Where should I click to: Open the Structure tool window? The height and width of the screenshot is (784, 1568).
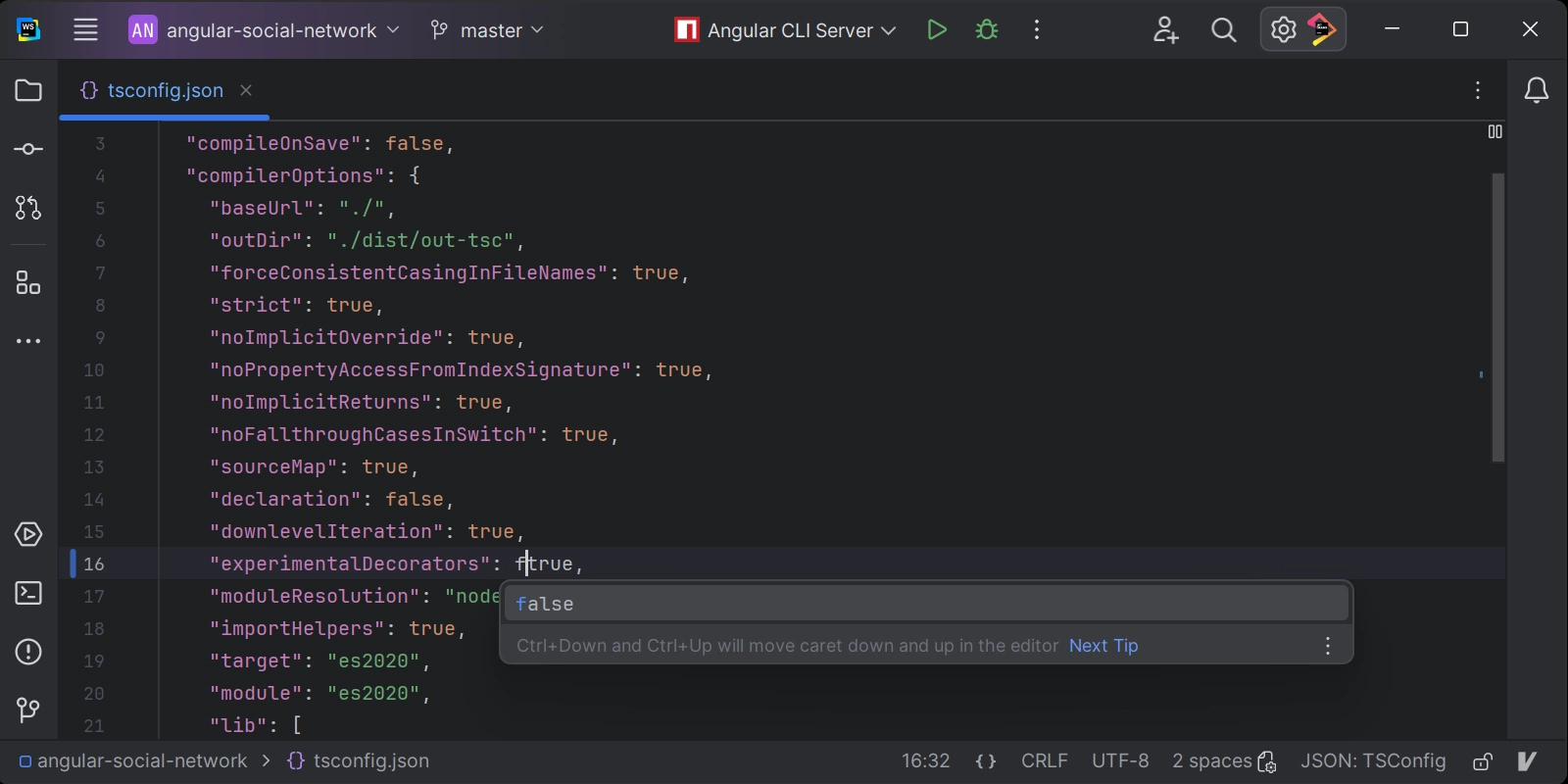click(28, 283)
